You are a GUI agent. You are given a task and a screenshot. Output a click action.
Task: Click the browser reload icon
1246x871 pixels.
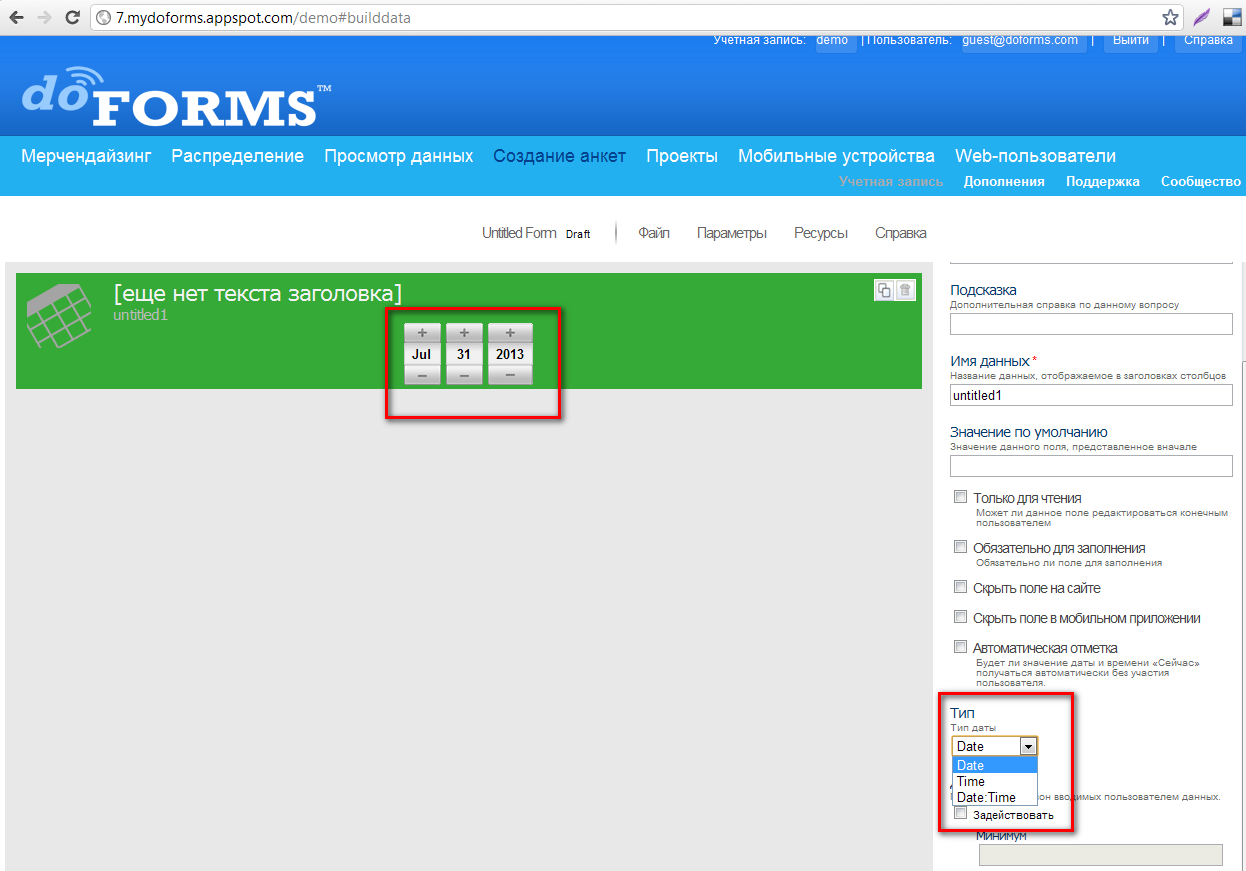tap(72, 17)
